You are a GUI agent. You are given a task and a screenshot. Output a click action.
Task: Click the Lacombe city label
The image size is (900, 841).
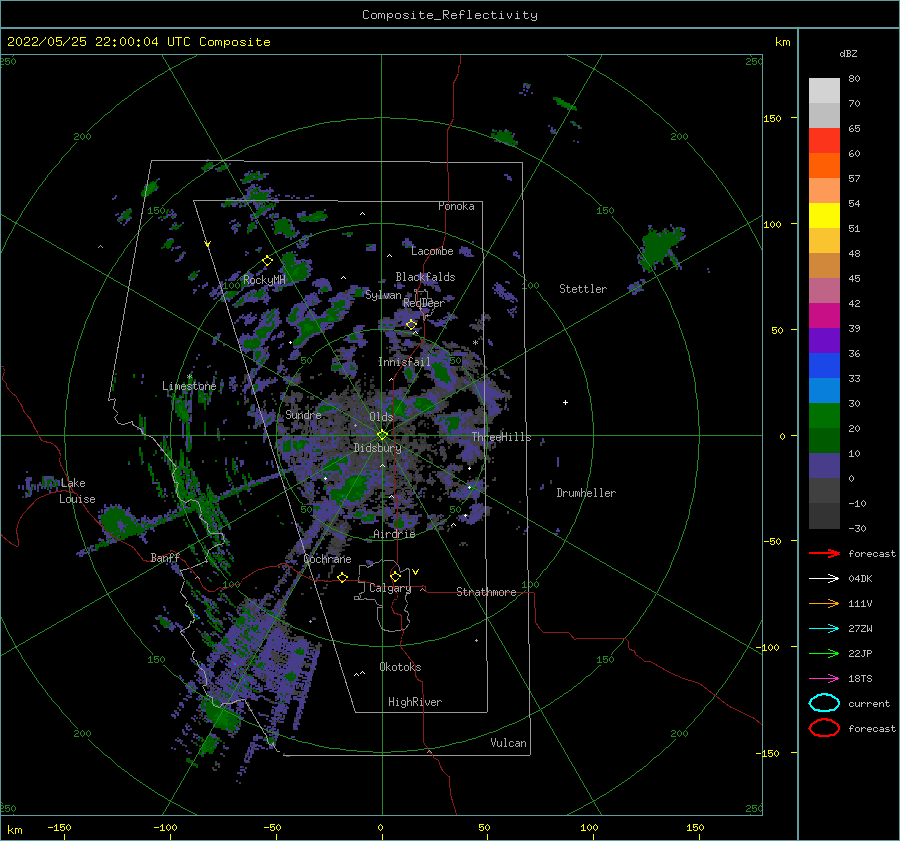(x=432, y=251)
